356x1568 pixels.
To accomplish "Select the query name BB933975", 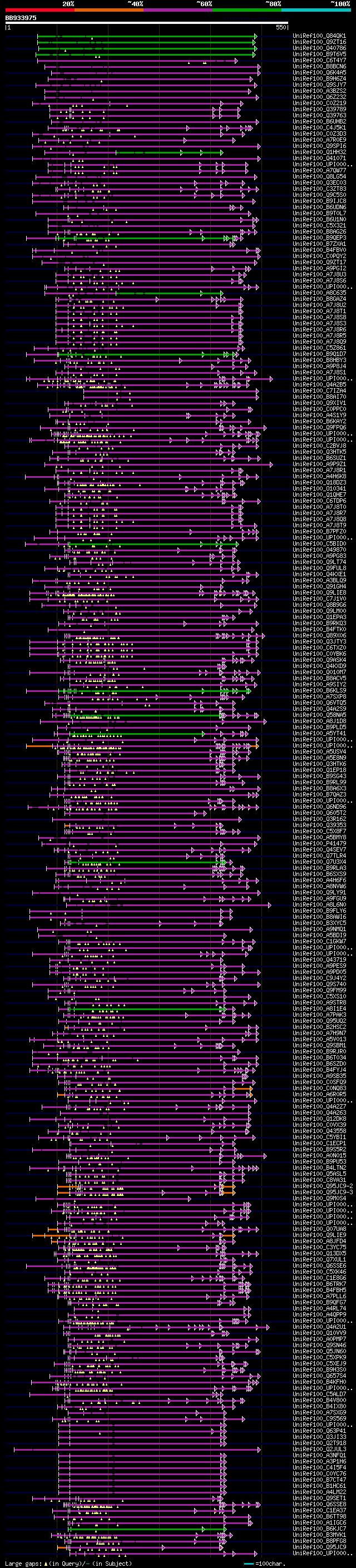I will [x=21, y=18].
